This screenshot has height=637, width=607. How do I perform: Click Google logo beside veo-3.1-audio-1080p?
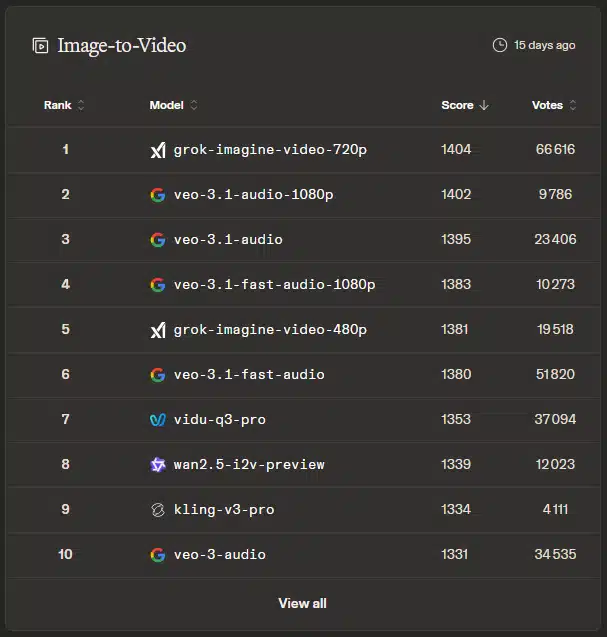pyautogui.click(x=157, y=195)
